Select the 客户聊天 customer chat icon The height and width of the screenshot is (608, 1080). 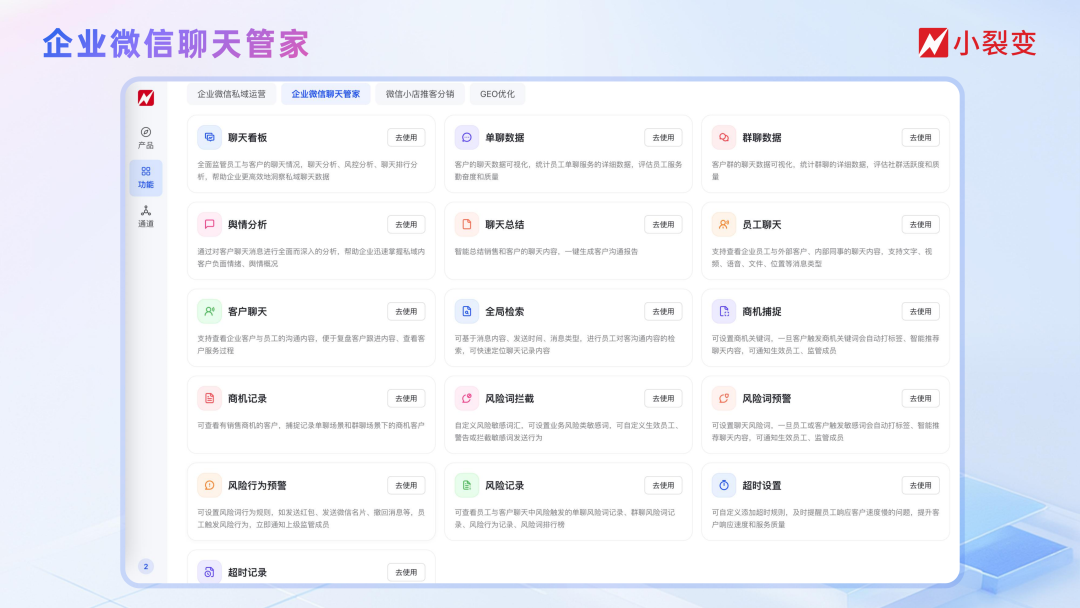click(210, 311)
